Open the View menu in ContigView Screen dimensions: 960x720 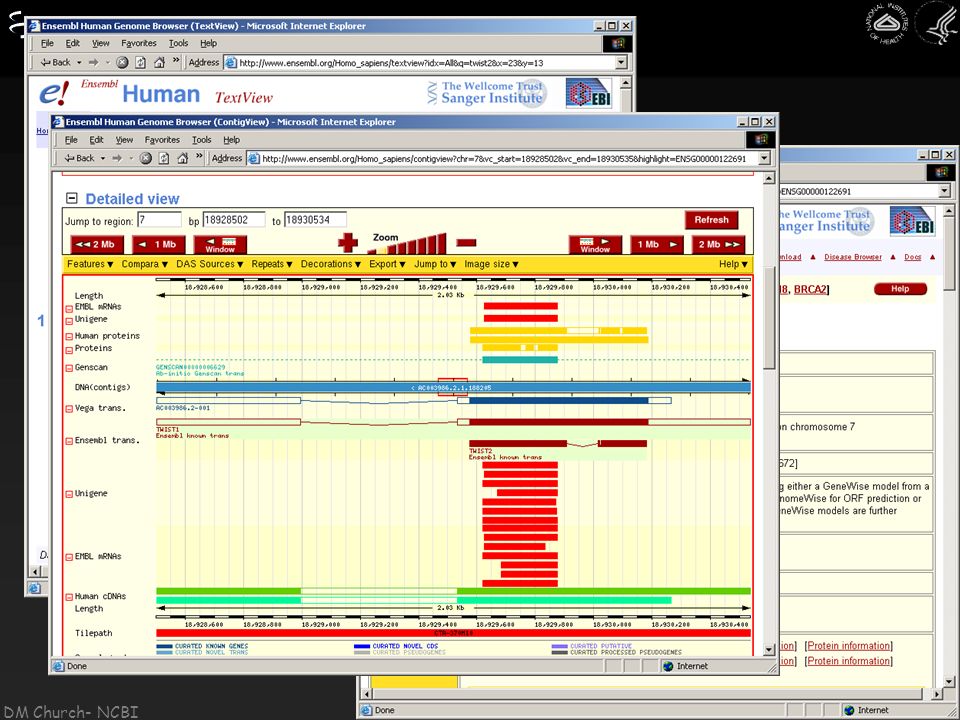124,140
